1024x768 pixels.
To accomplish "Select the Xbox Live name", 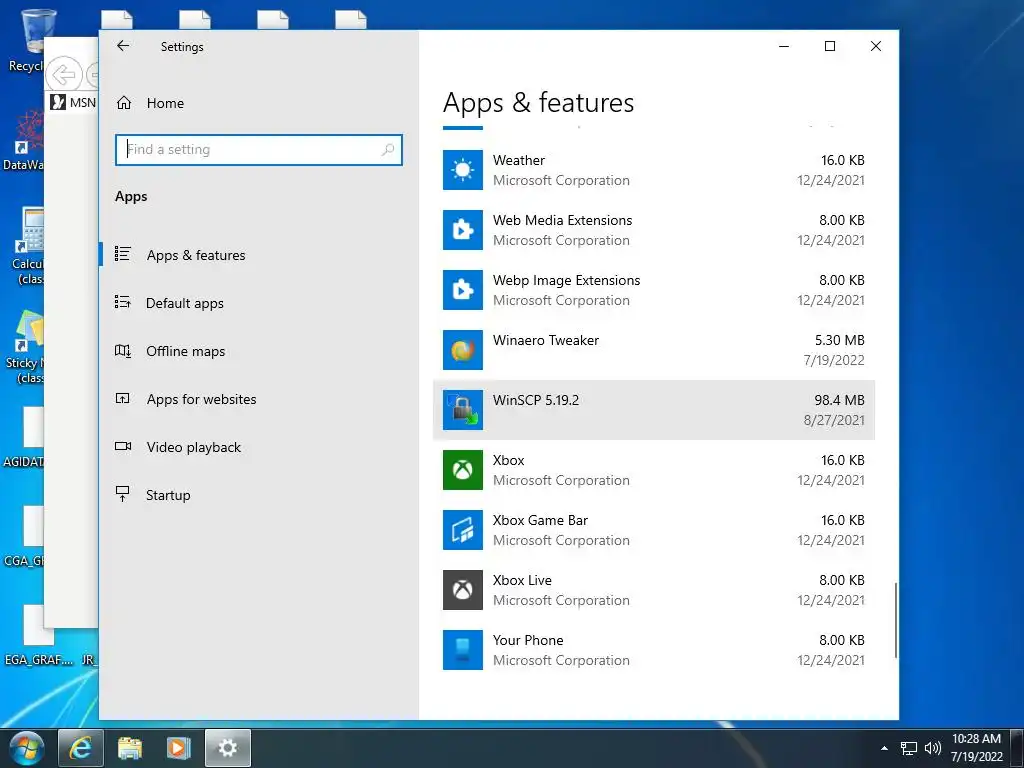I will pyautogui.click(x=522, y=581).
